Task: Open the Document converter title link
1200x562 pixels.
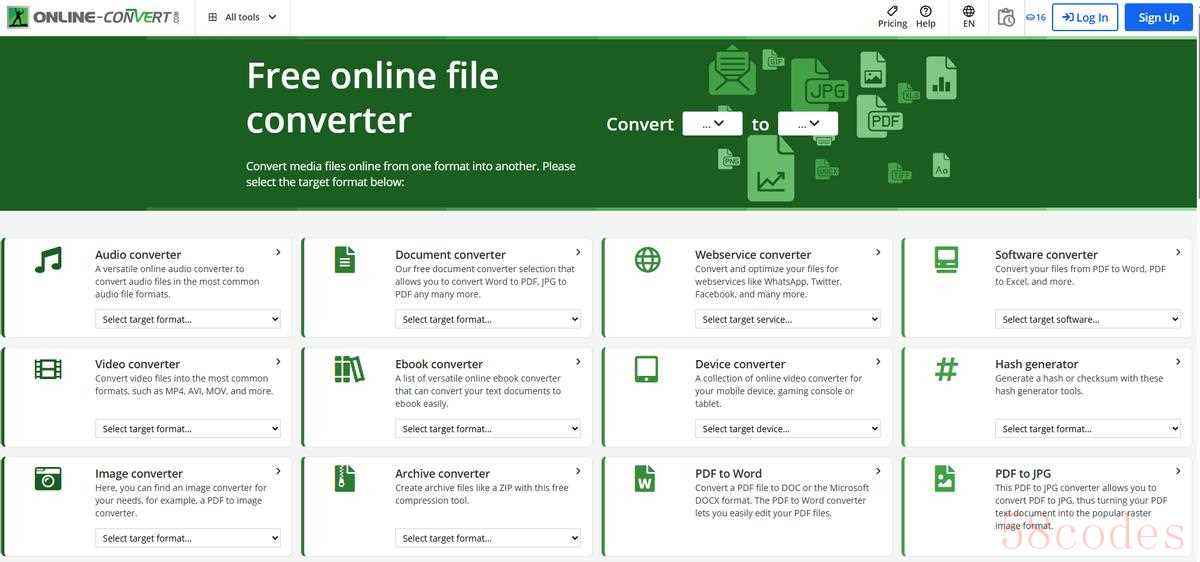Action: tap(450, 254)
